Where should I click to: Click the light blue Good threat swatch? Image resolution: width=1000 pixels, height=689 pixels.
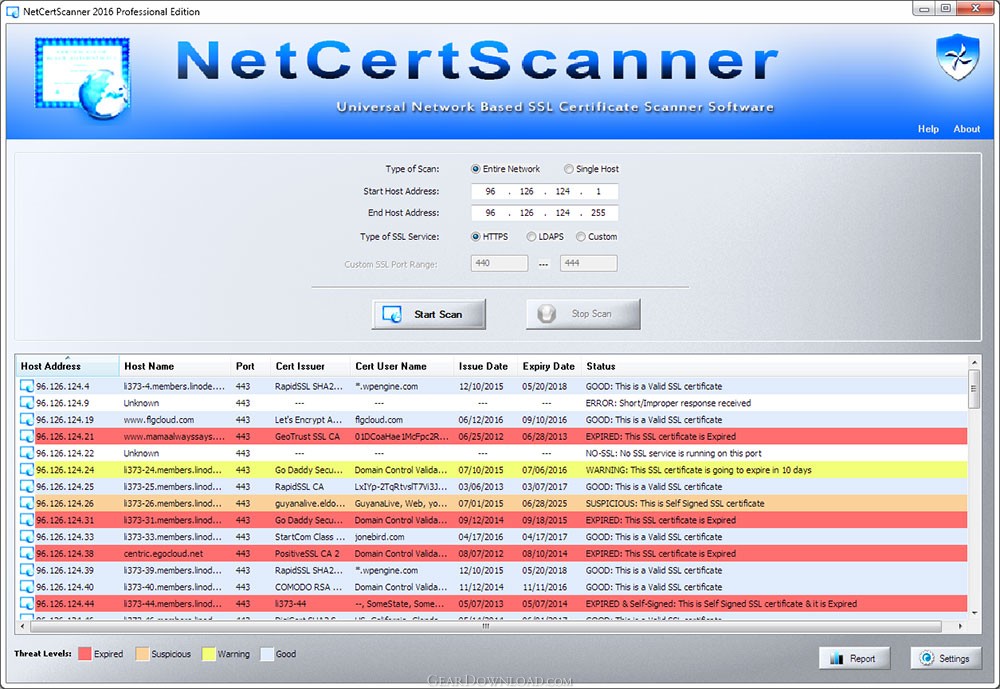click(267, 654)
